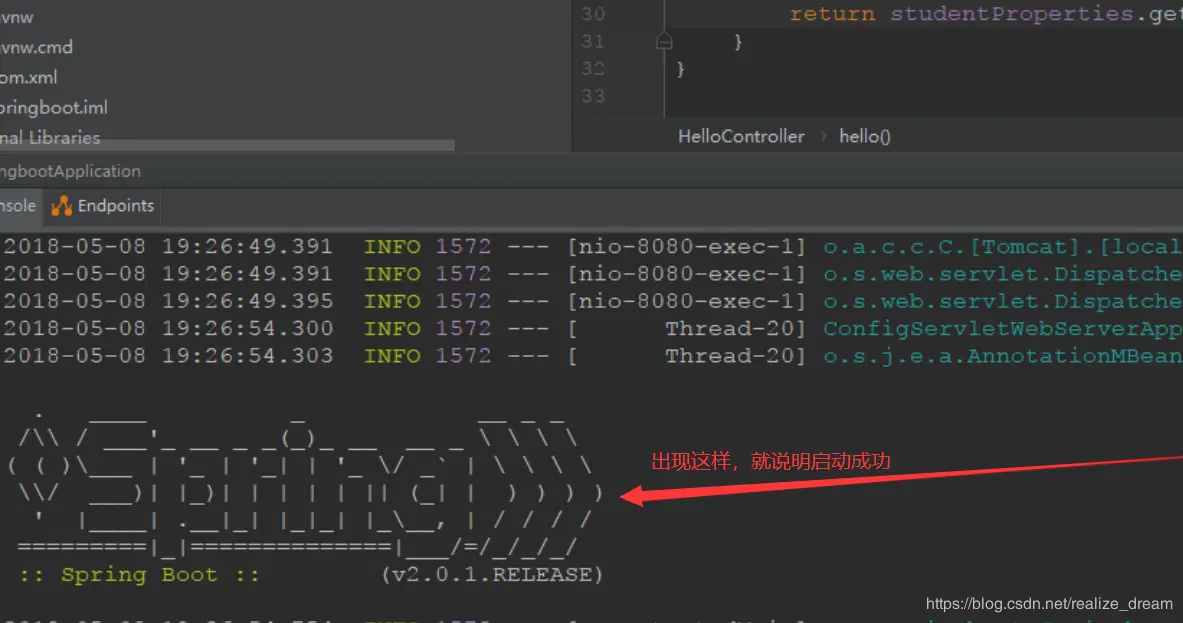Screen dimensions: 1183x623
Task: Click the horizontal scrollbar in the project panel
Action: click(x=226, y=145)
